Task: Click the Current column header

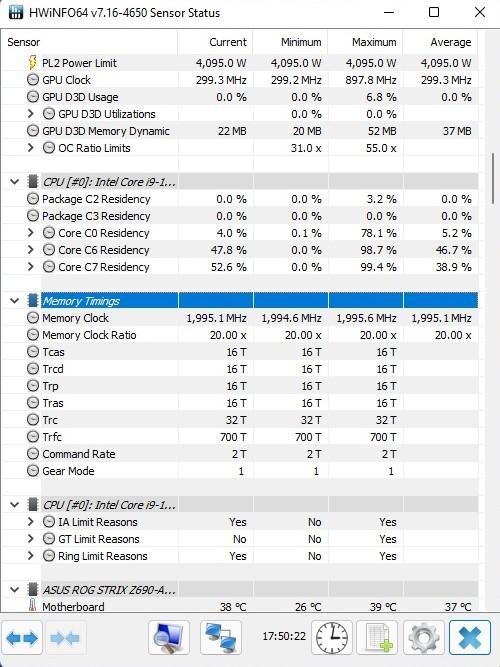Action: click(x=215, y=42)
